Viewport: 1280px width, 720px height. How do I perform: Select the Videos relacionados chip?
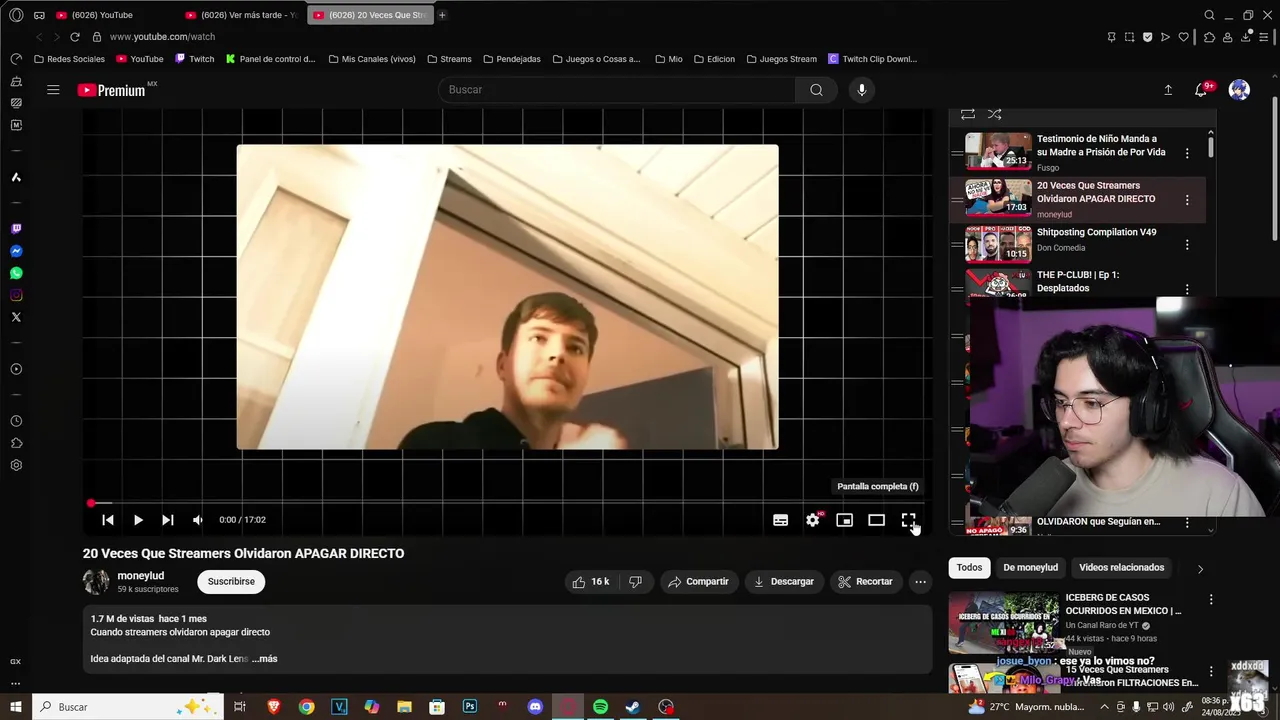(x=1121, y=568)
